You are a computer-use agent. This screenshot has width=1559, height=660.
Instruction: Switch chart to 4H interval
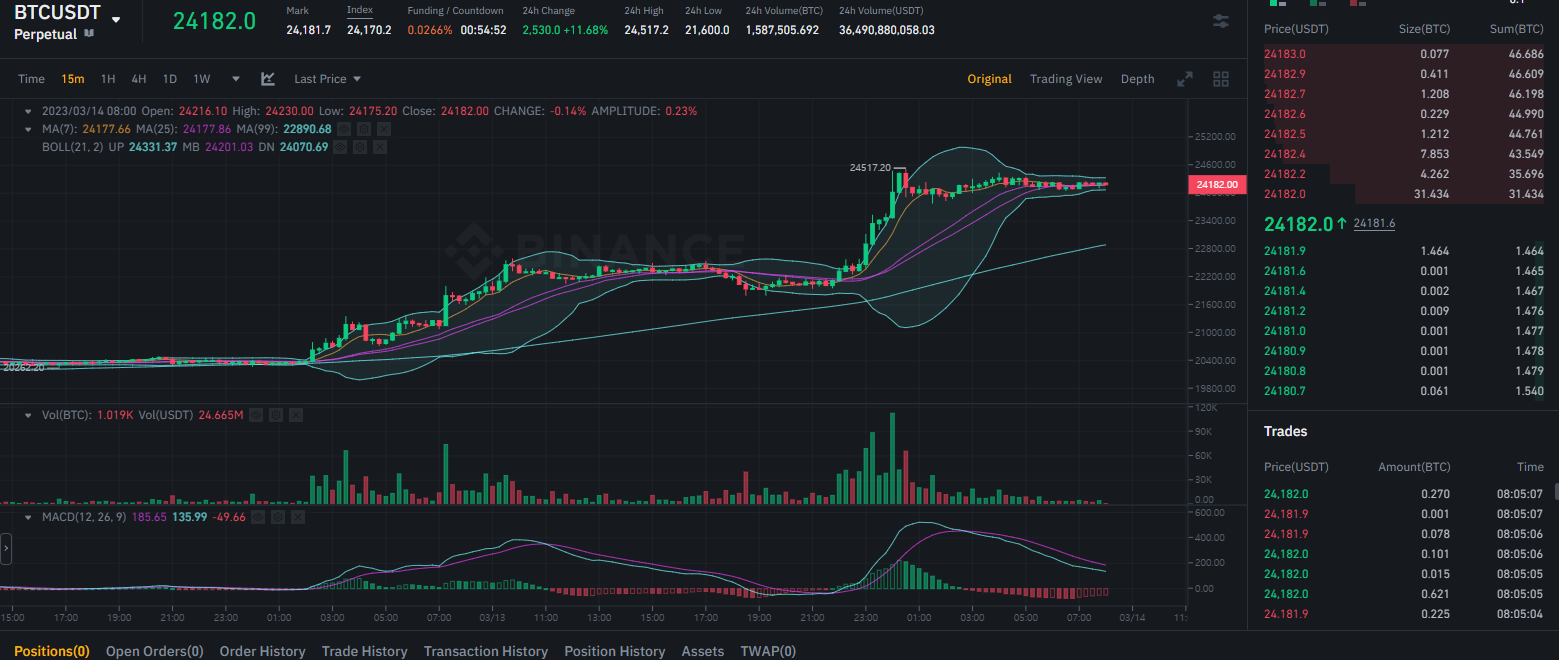point(139,79)
